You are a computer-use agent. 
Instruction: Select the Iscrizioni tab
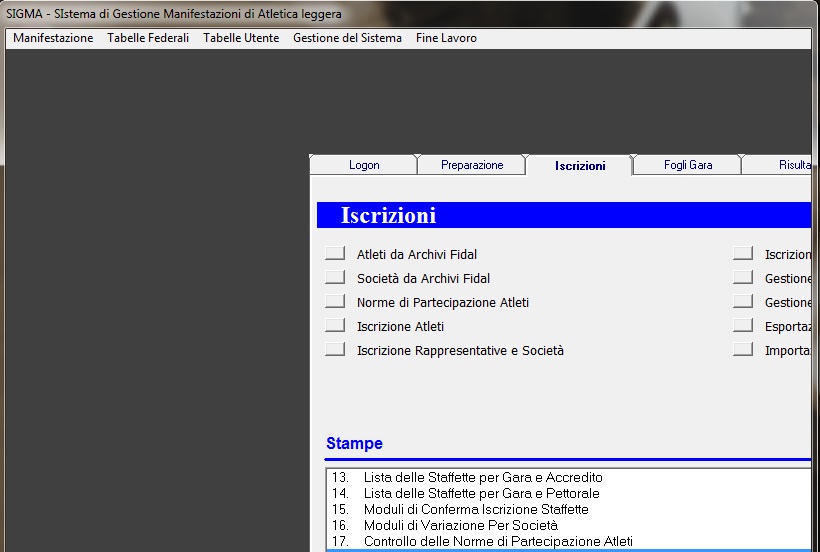pyautogui.click(x=580, y=166)
